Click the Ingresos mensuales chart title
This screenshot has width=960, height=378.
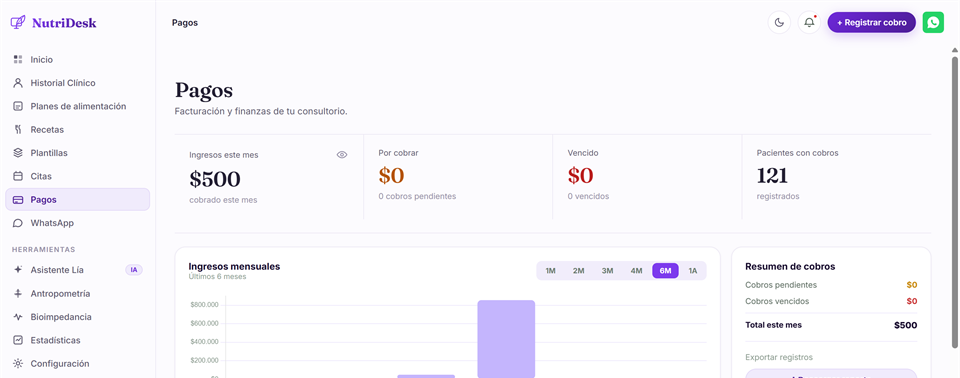[234, 266]
